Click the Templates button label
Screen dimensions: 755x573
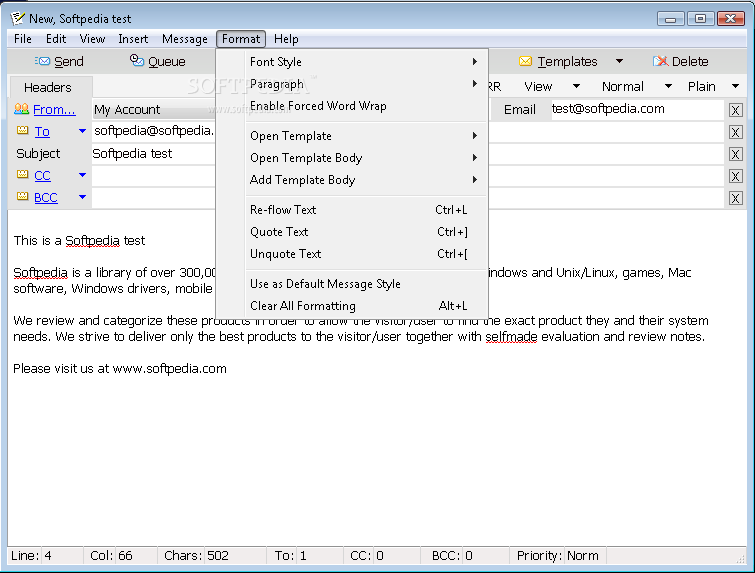(567, 62)
